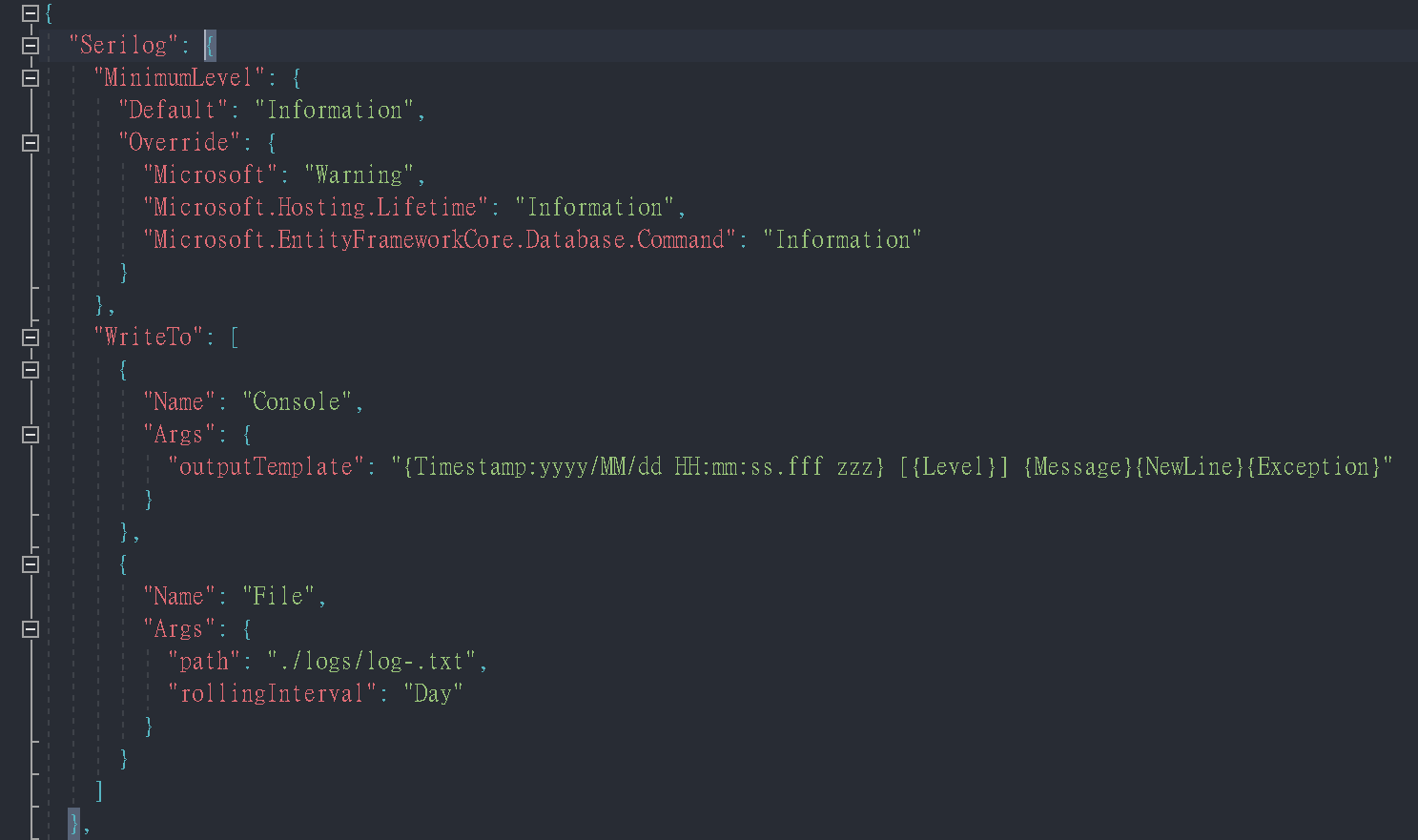The width and height of the screenshot is (1418, 840).
Task: Collapse the "WriteTo" array
Action: click(31, 337)
